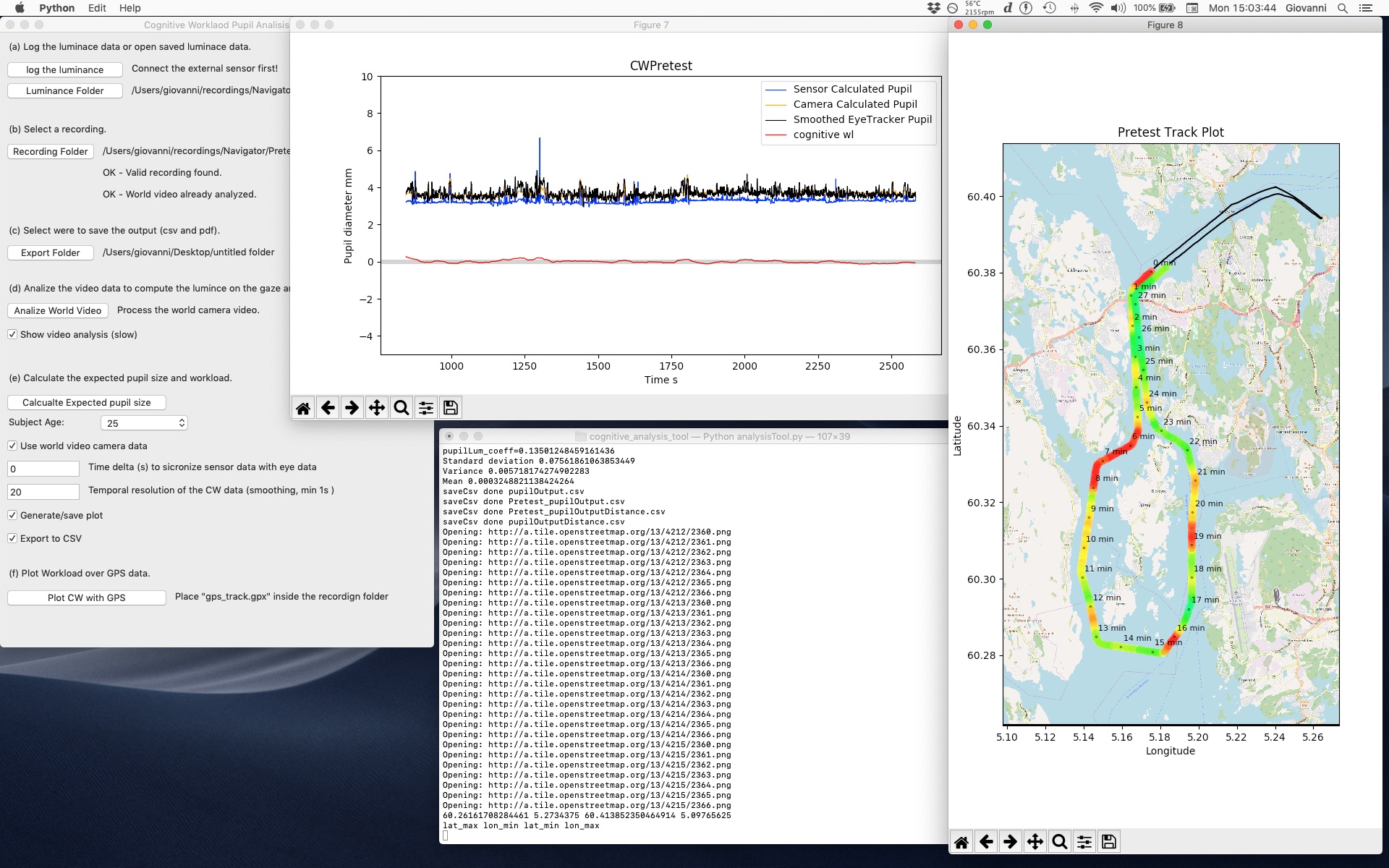The image size is (1389, 868).
Task: Click the Analyse World Video button
Action: tap(56, 310)
